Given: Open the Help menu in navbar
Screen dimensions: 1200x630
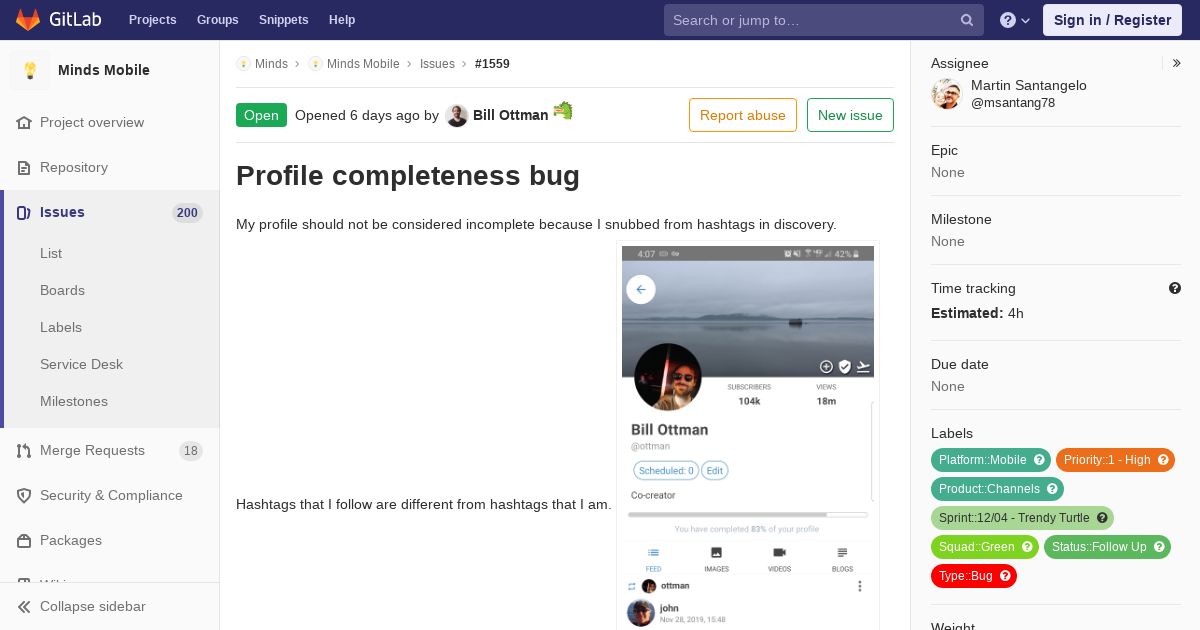Looking at the screenshot, I should (x=342, y=20).
